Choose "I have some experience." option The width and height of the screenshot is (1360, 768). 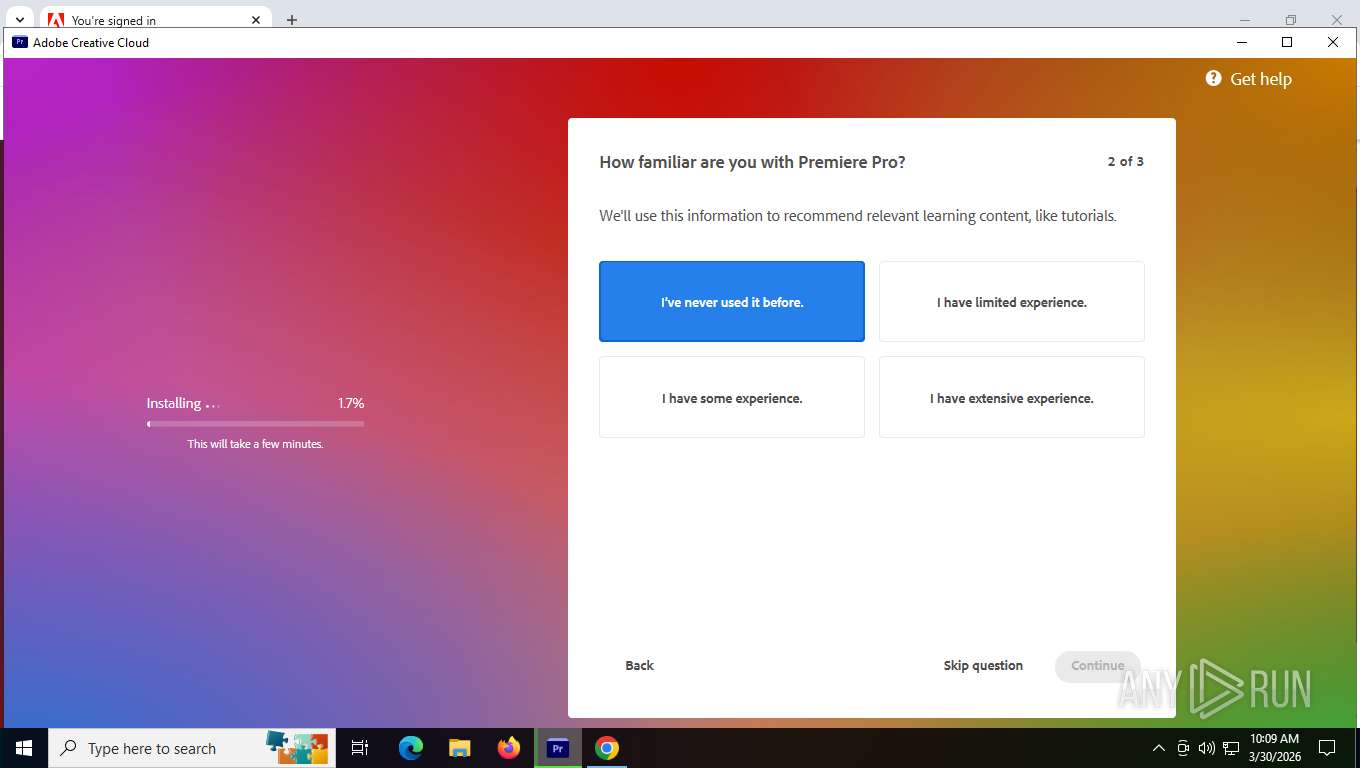pyautogui.click(x=732, y=398)
